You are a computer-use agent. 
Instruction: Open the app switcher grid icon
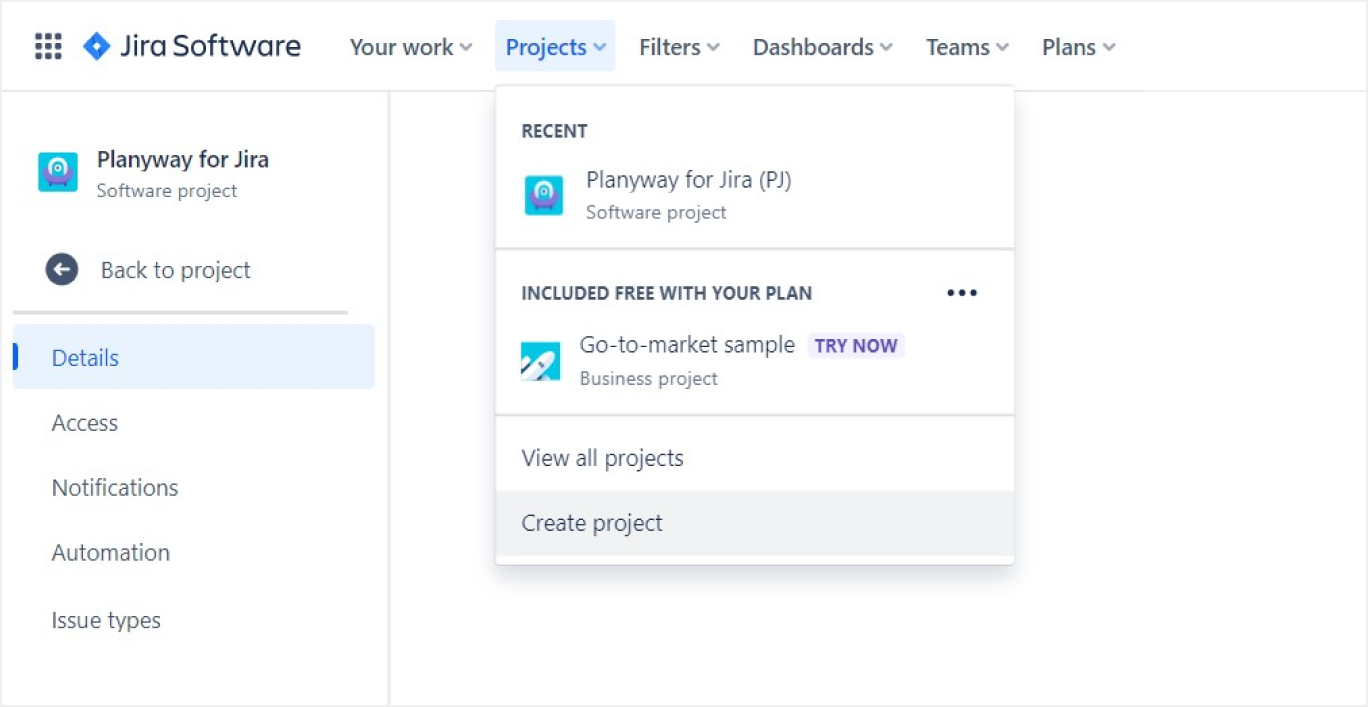(x=48, y=47)
